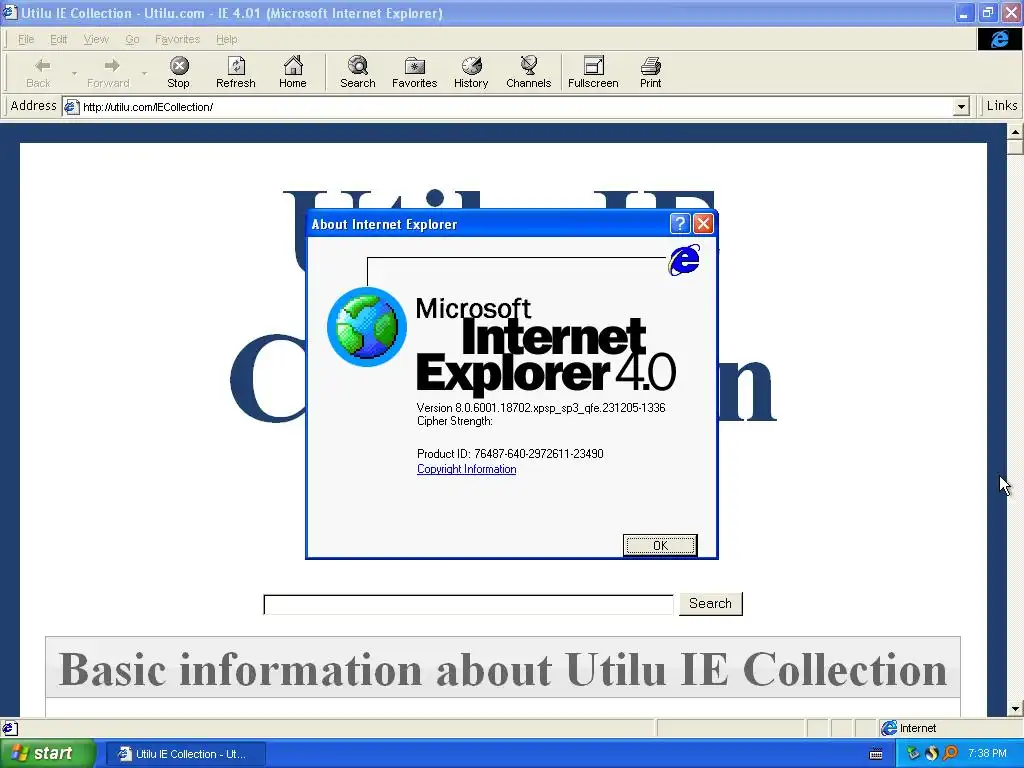The image size is (1024, 768).
Task: Open the Search pane from toolbar
Action: point(357,72)
